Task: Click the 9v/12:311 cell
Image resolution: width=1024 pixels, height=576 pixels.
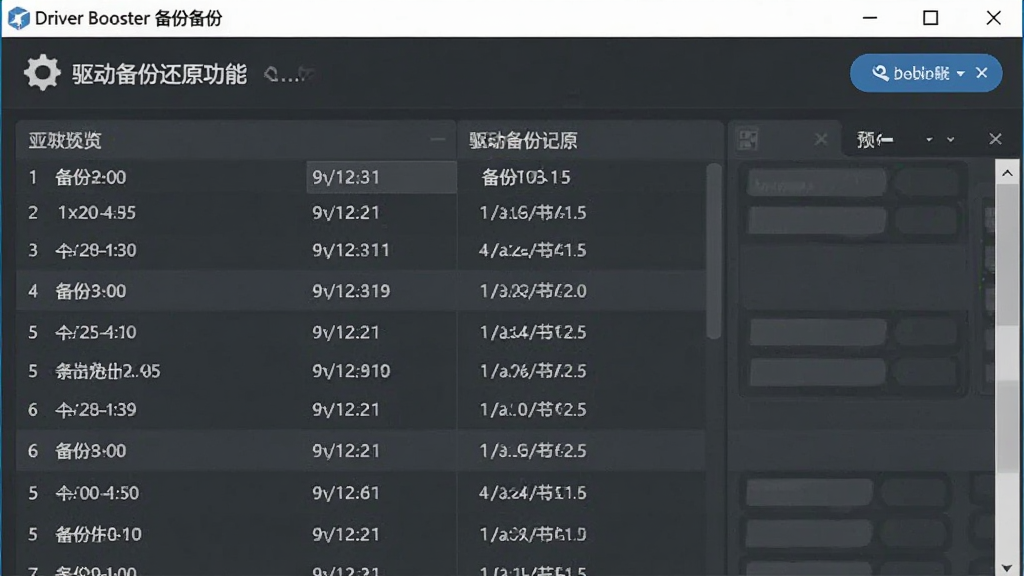Action: (351, 251)
